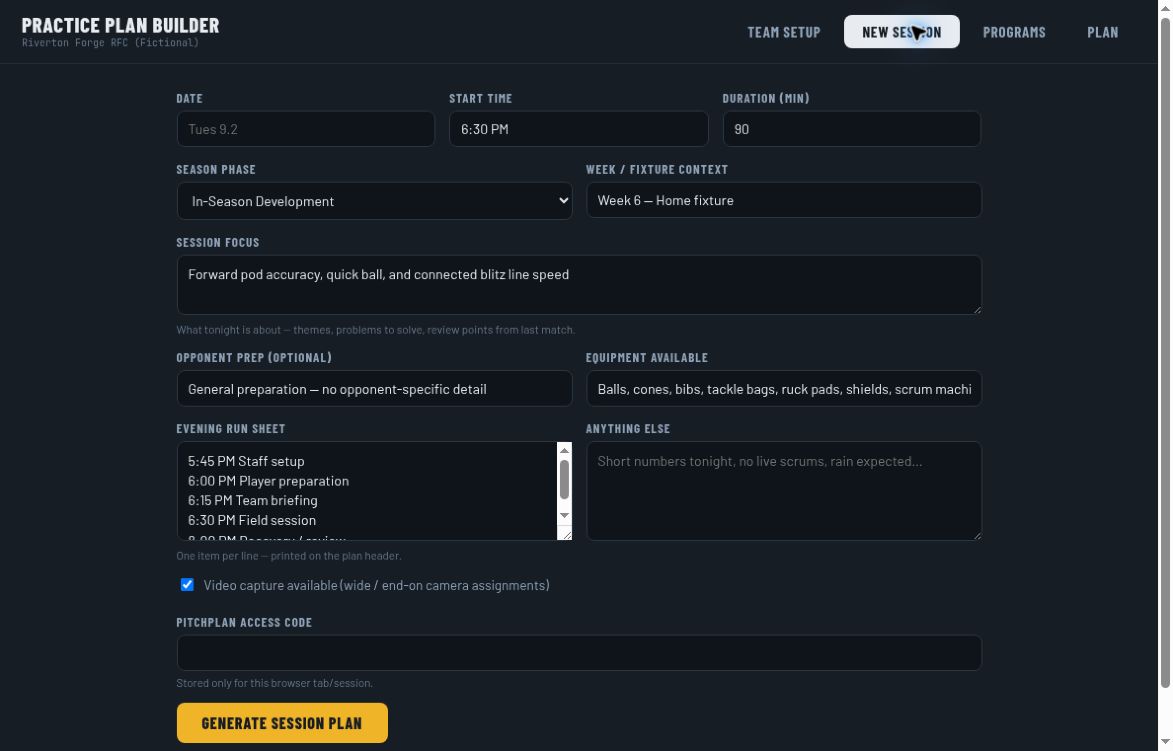
Task: Click the Session Focus resize handle
Action: [x=976, y=309]
